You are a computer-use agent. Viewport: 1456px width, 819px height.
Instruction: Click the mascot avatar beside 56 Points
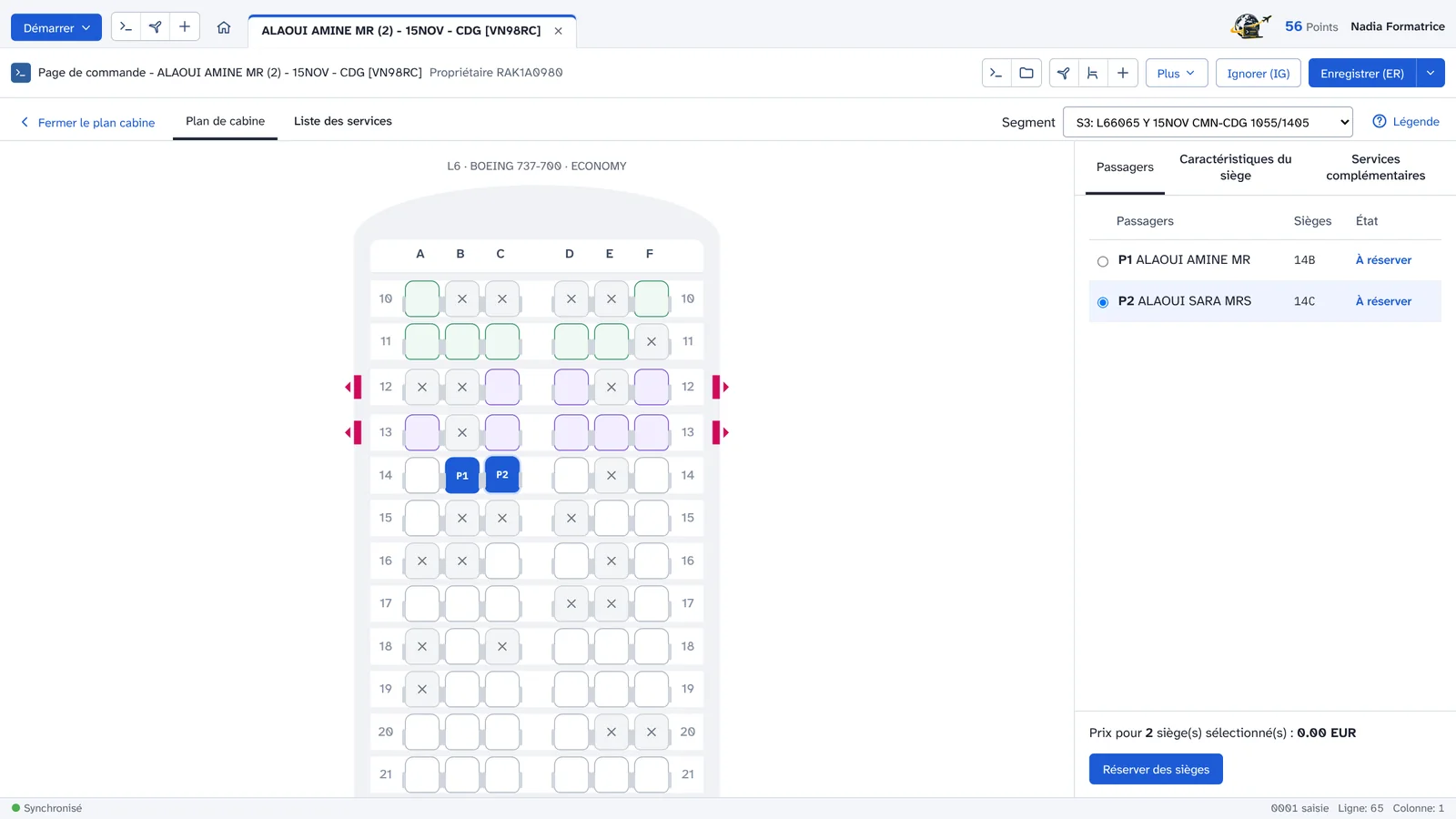pyautogui.click(x=1250, y=25)
